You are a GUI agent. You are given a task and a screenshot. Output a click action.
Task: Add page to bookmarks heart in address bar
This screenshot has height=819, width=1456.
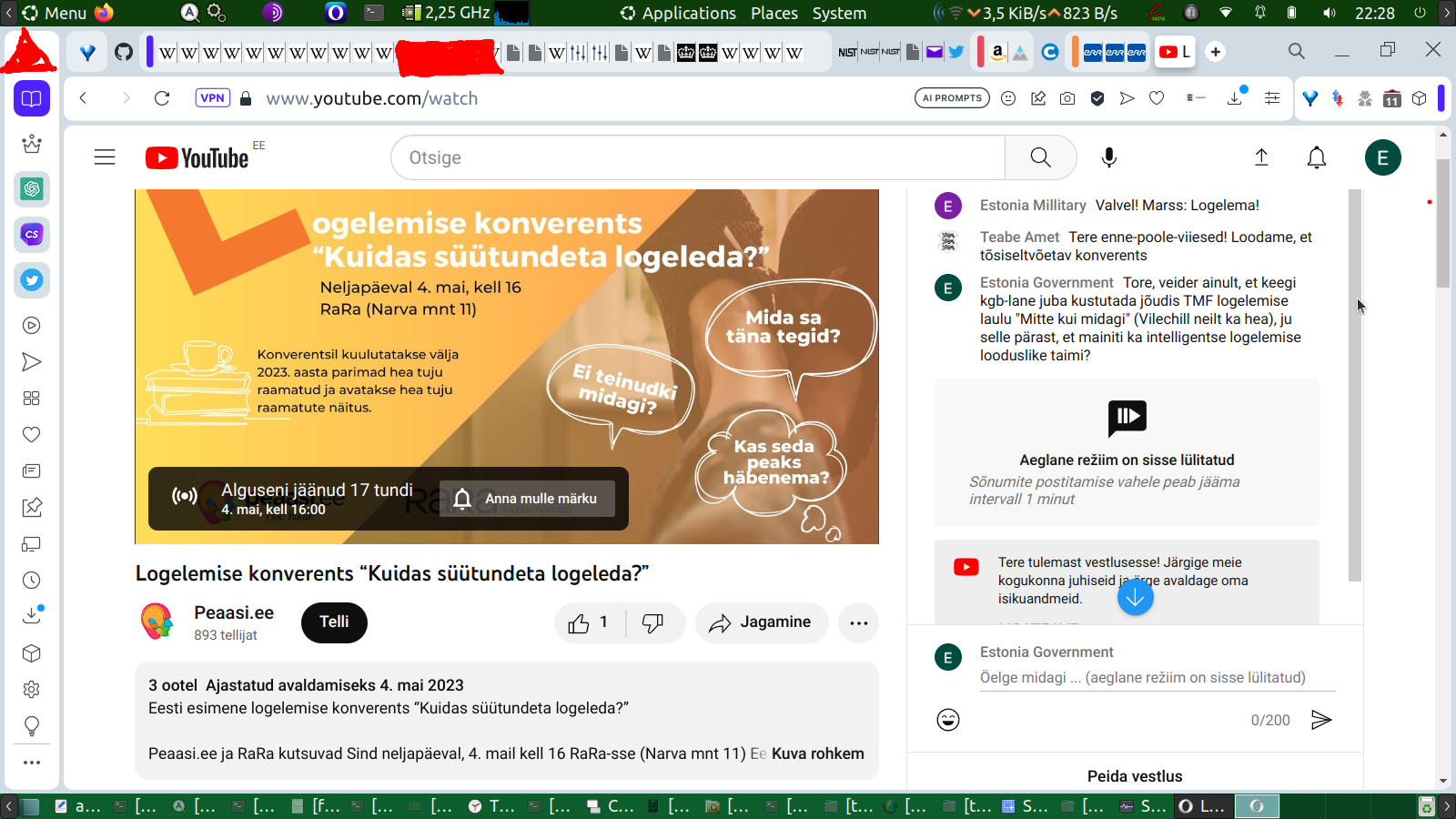[x=1157, y=98]
